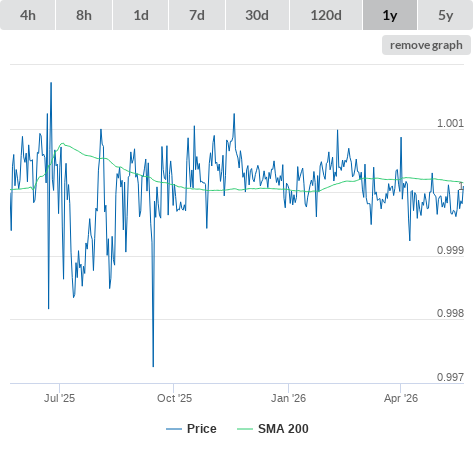
Task: Click the 1.001 y-axis price label
Action: pos(450,123)
